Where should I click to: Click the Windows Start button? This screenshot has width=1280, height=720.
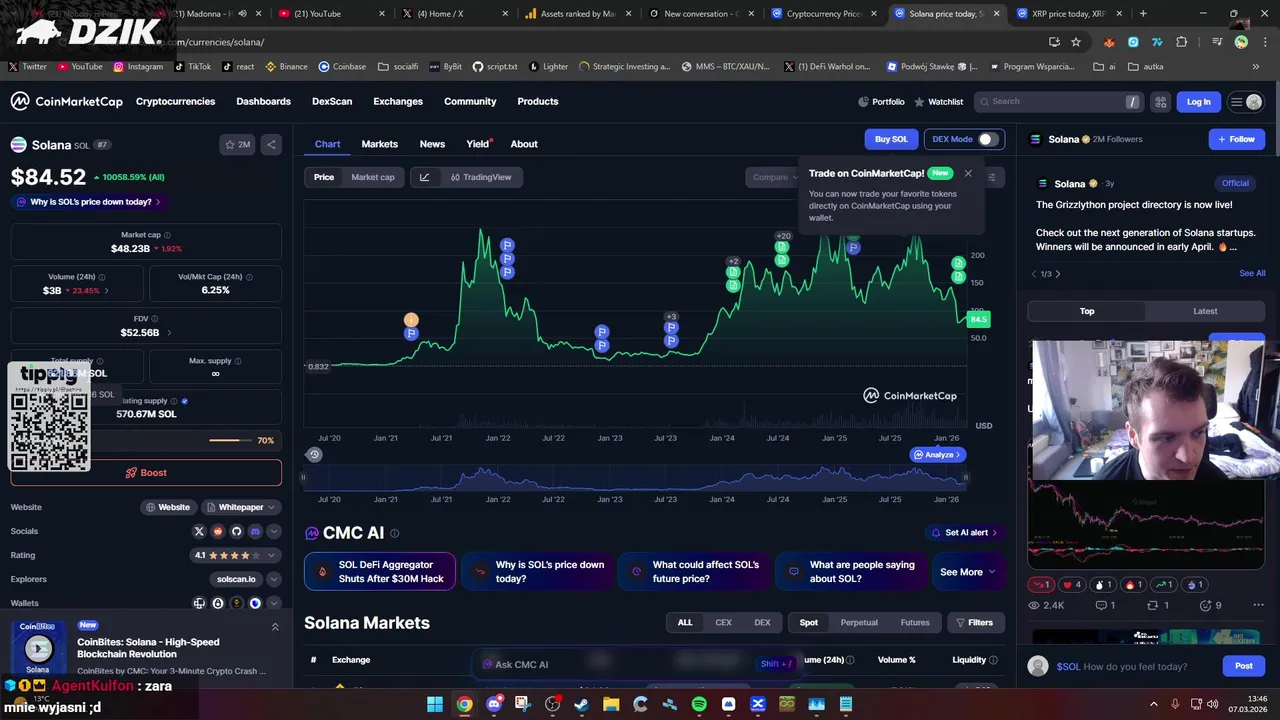point(435,704)
